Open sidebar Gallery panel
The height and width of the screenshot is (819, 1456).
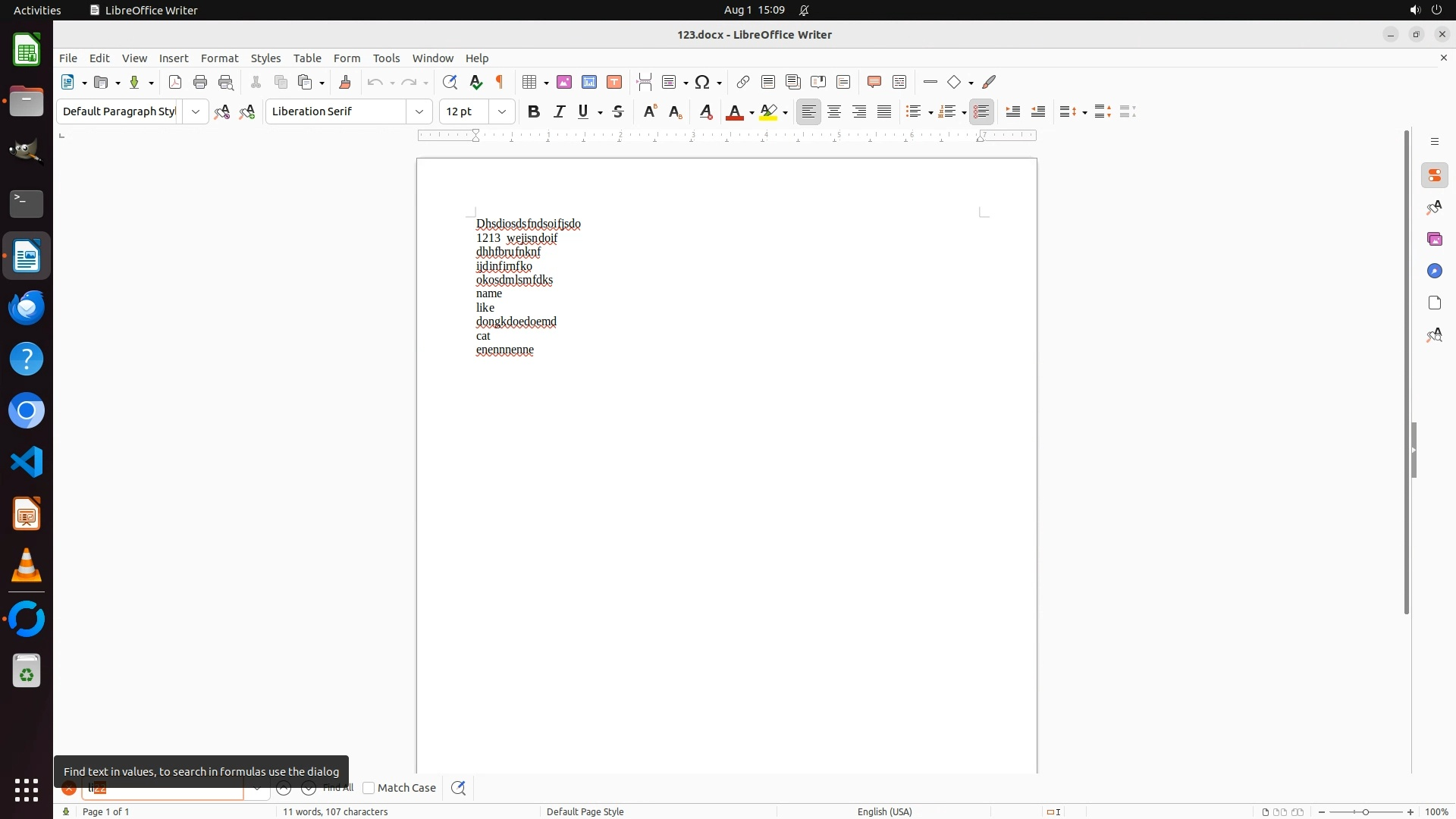point(1434,239)
